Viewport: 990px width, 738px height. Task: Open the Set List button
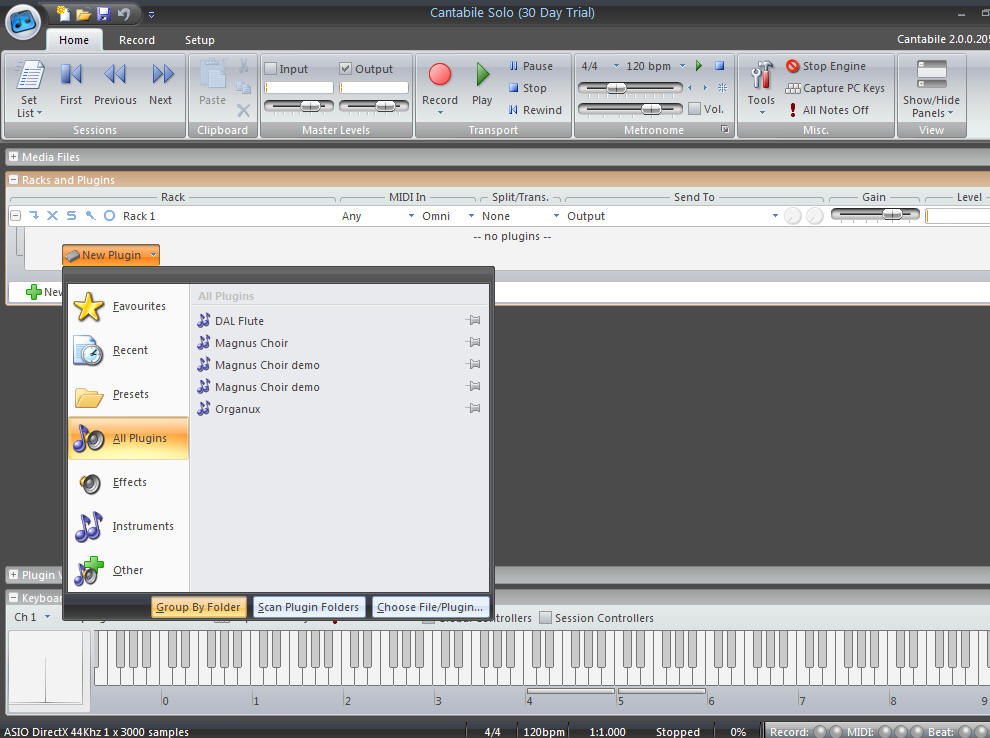pos(29,90)
